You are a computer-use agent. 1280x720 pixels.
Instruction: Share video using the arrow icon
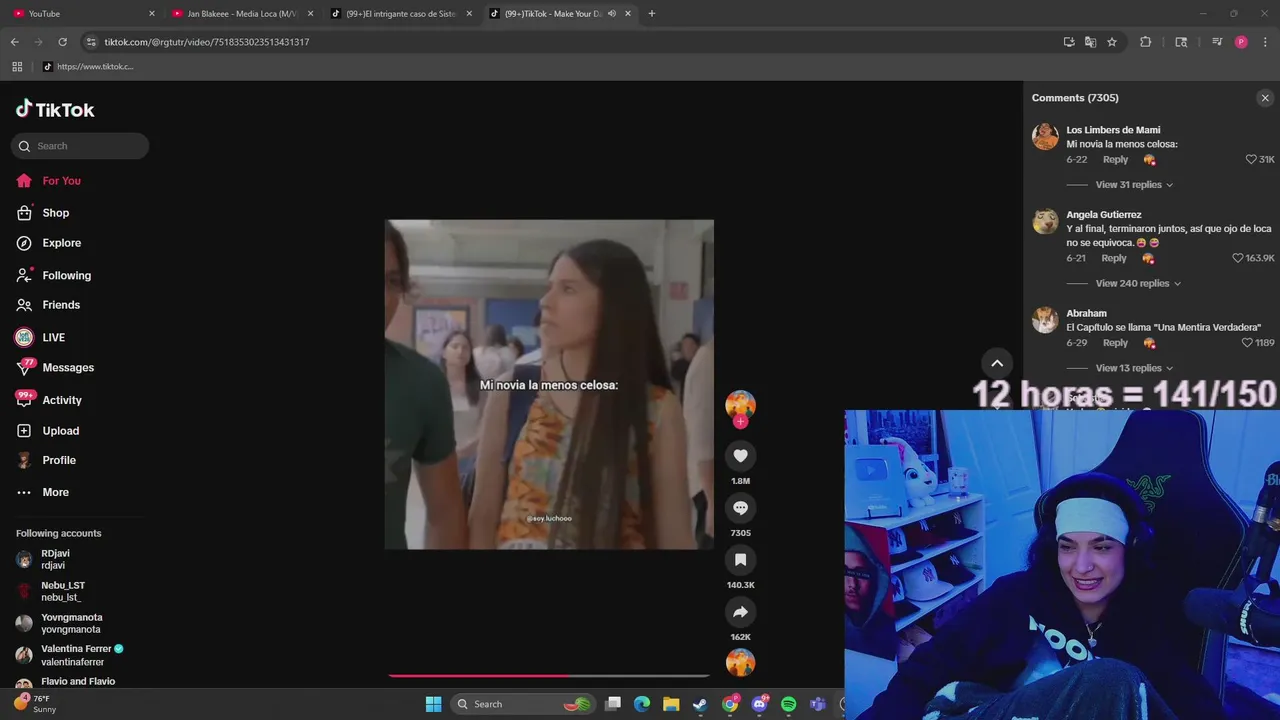point(740,612)
